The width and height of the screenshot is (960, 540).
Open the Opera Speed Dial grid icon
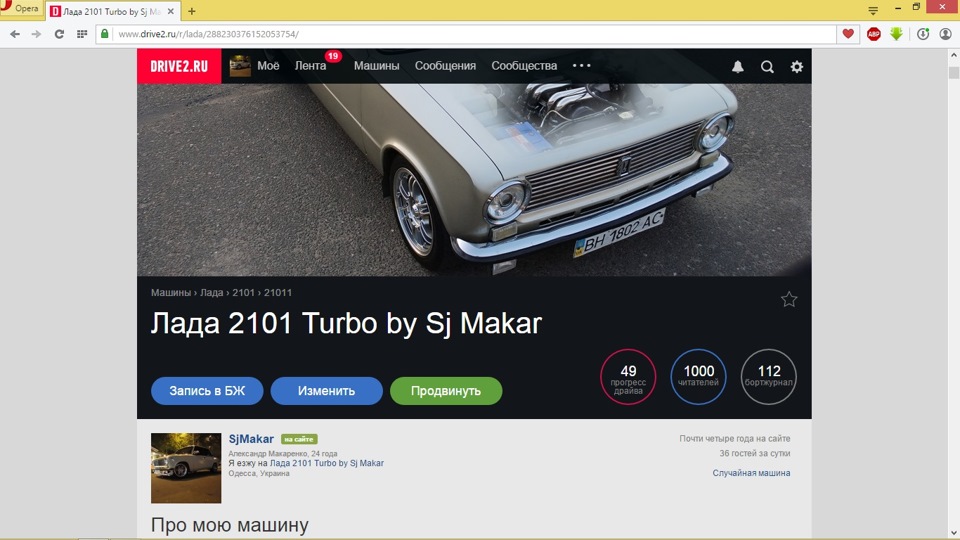click(82, 34)
